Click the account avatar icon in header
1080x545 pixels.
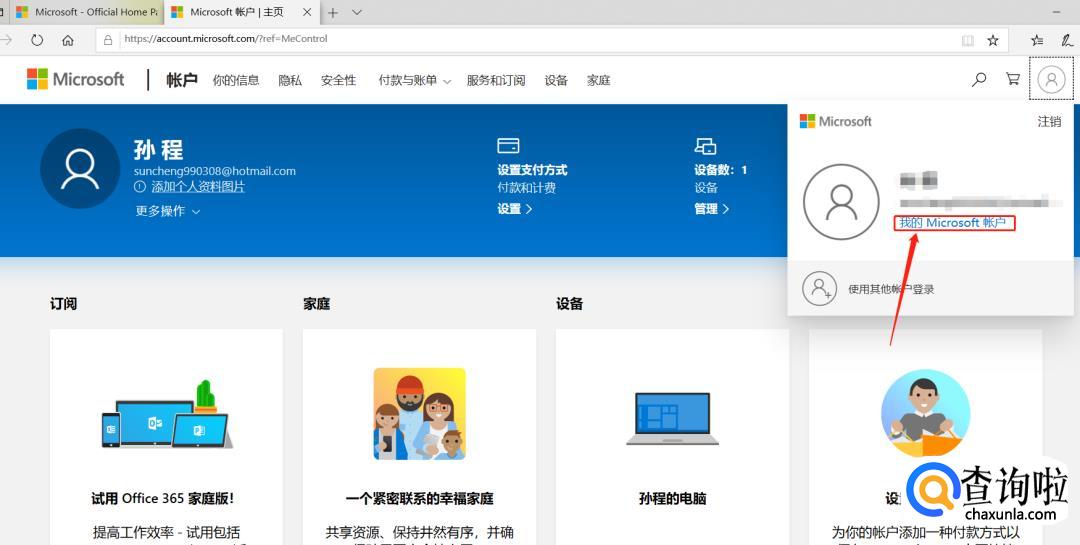pos(1051,79)
